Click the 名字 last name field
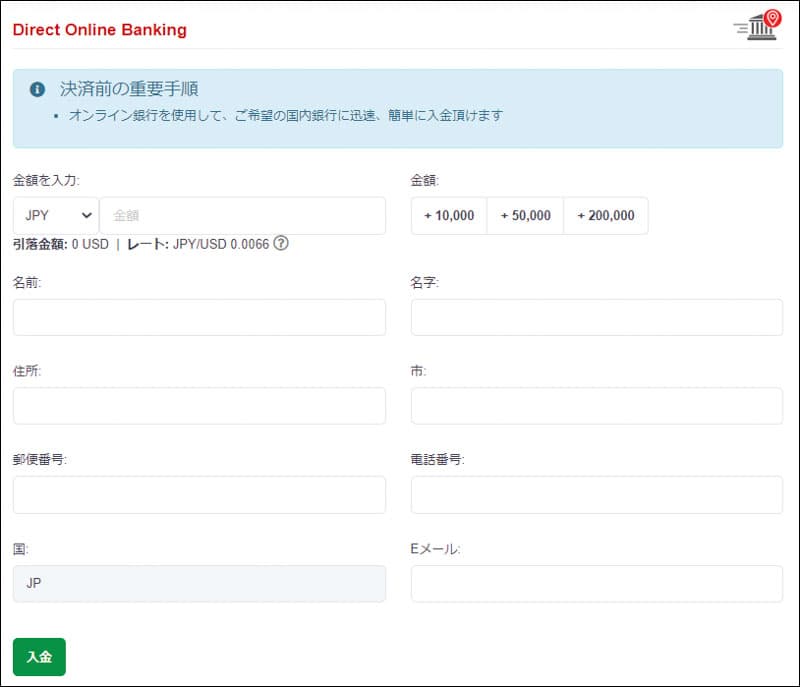The image size is (800, 687). [596, 317]
